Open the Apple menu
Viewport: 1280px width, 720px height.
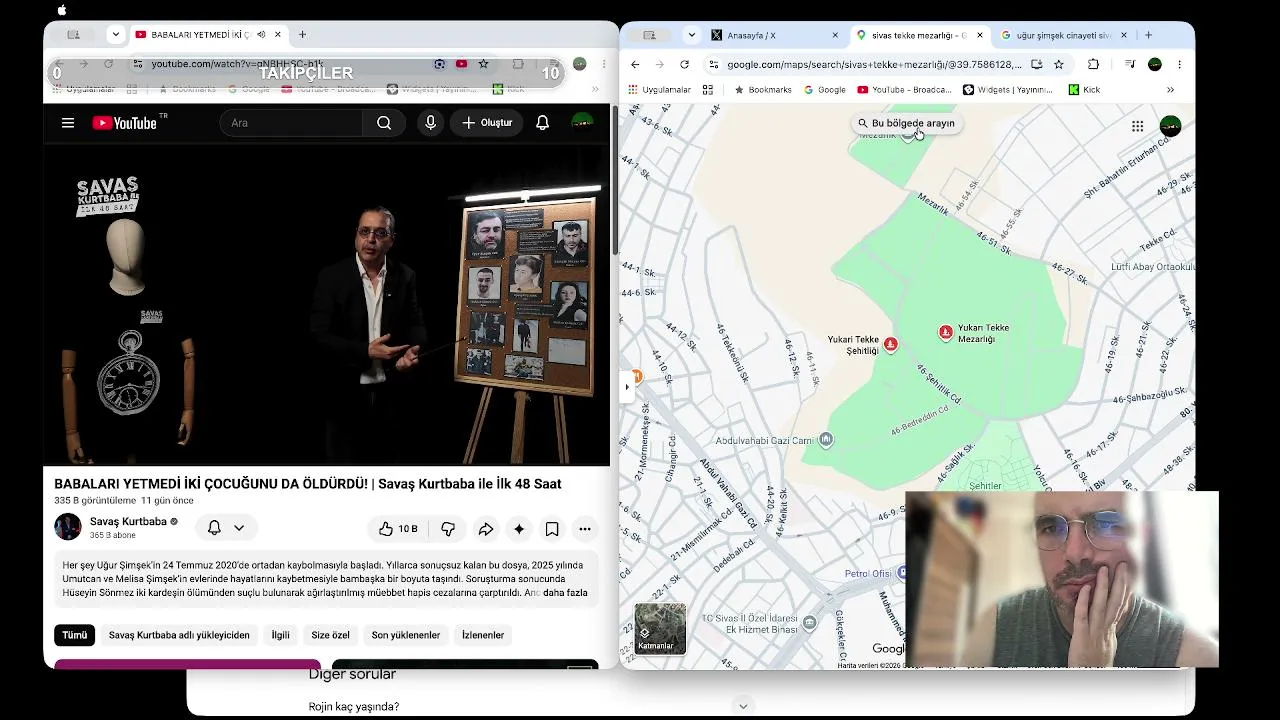pyautogui.click(x=62, y=10)
